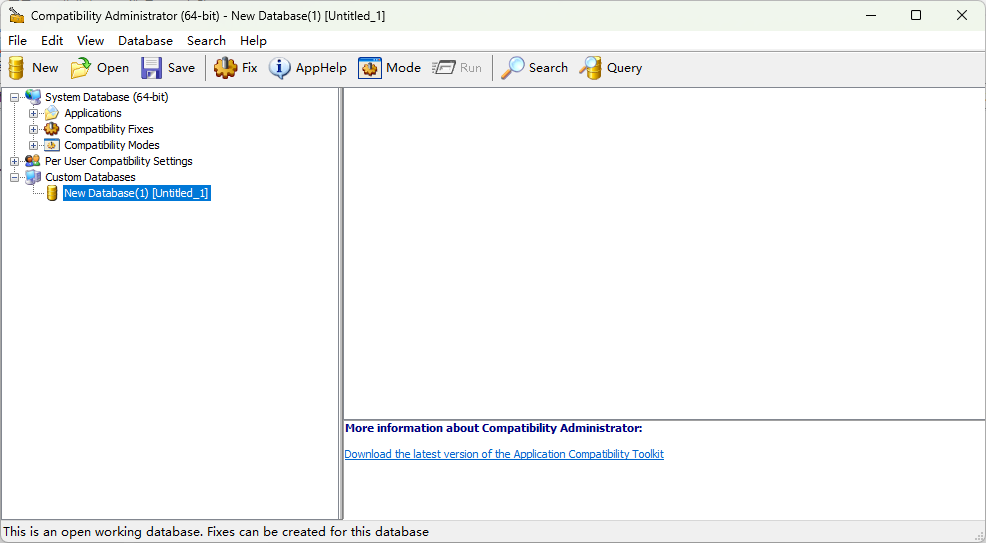Click the Open toolbar label
Viewport: 986px width, 543px height.
pyautogui.click(x=113, y=68)
